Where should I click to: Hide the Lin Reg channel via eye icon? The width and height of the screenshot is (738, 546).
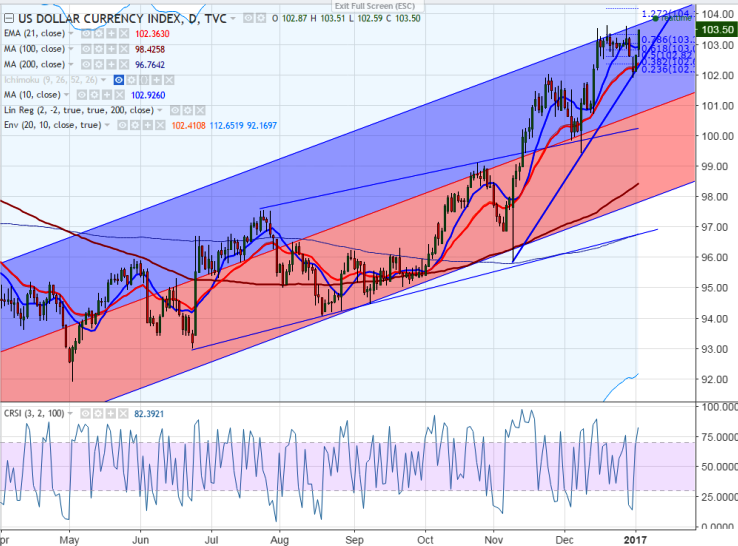point(175,111)
